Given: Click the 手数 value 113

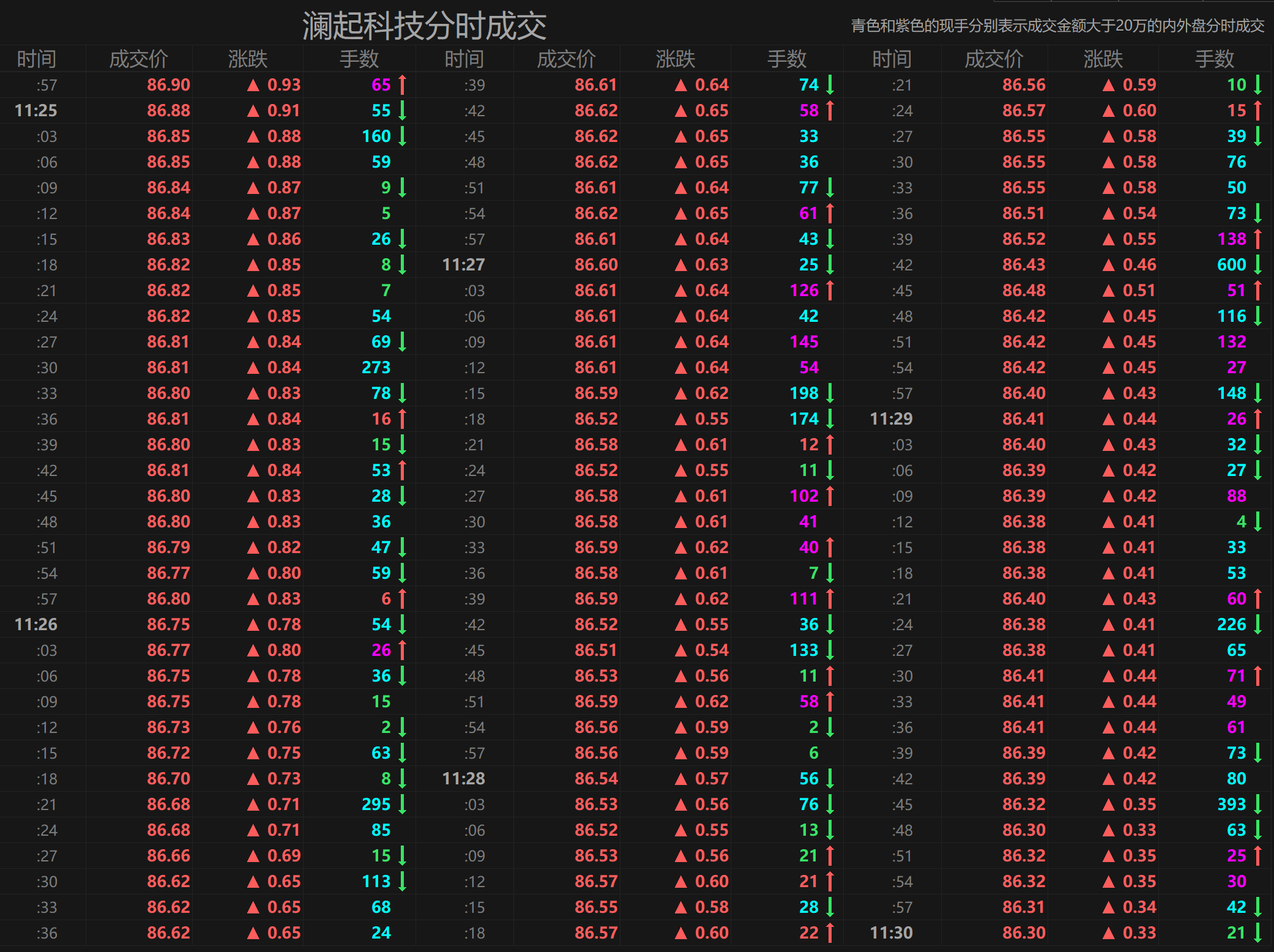Looking at the screenshot, I should point(376,882).
